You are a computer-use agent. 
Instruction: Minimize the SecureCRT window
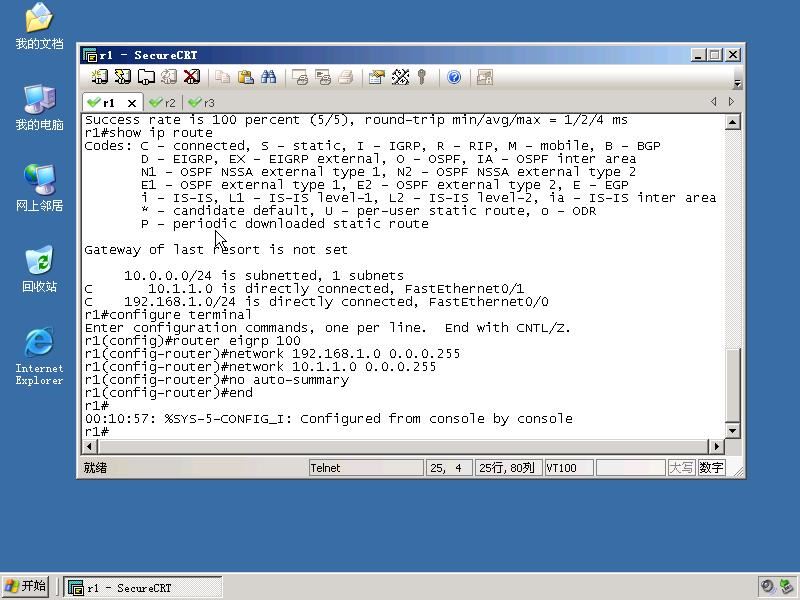tap(697, 55)
